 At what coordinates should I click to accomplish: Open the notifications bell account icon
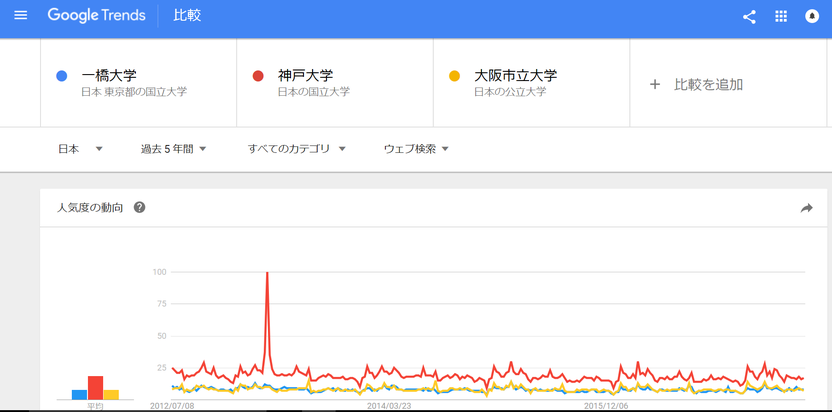coord(812,16)
